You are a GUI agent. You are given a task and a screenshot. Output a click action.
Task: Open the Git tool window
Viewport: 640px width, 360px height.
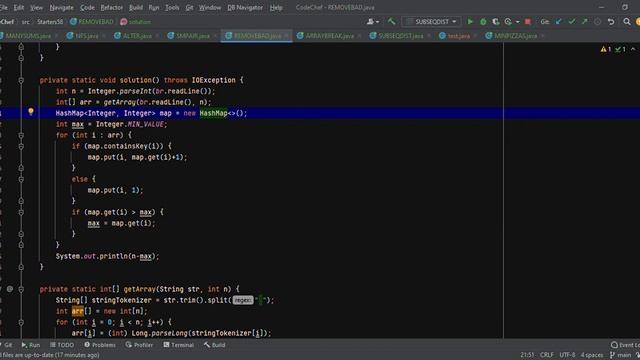pyautogui.click(x=7, y=345)
